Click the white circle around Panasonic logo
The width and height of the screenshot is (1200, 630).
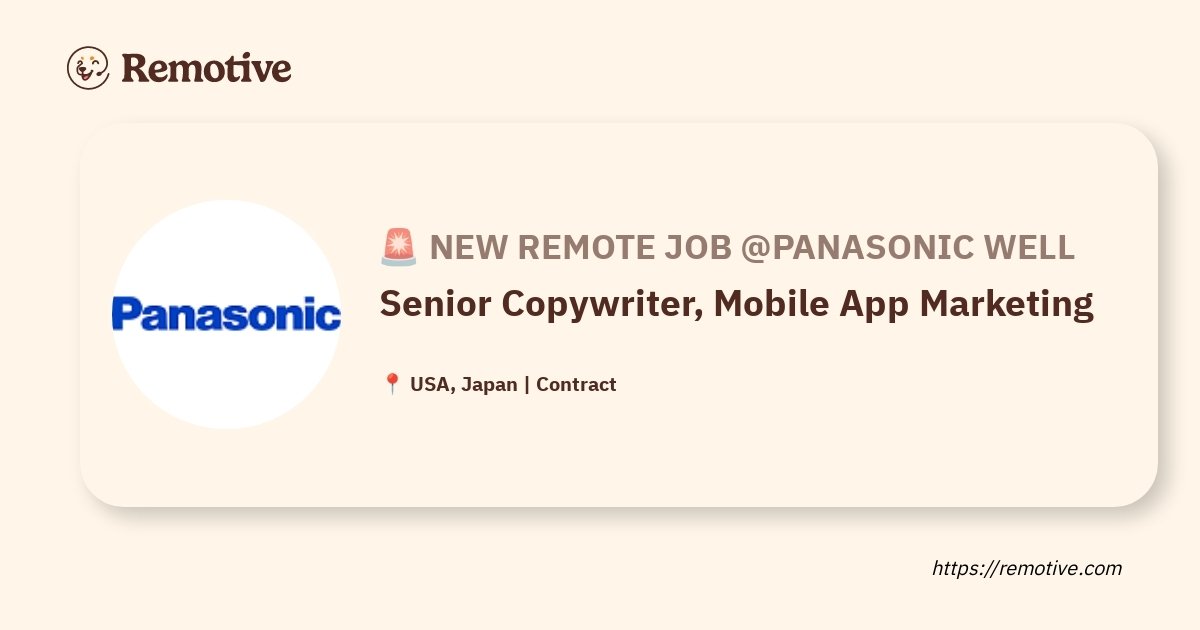click(x=226, y=314)
